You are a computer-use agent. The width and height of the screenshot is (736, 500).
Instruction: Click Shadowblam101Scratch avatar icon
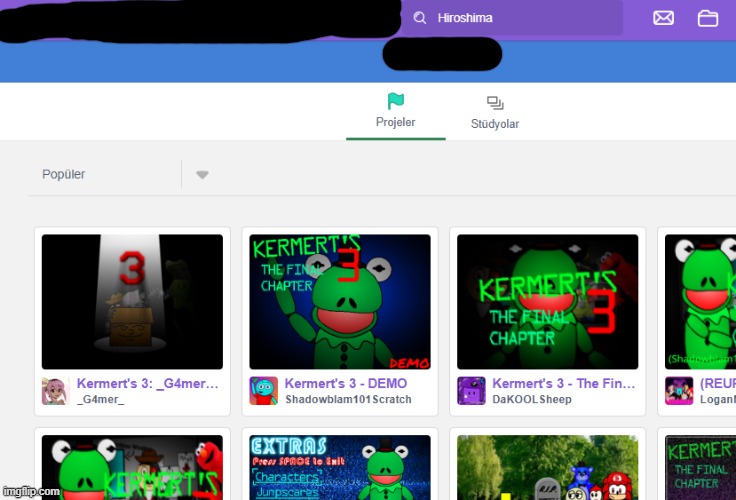[x=263, y=391]
